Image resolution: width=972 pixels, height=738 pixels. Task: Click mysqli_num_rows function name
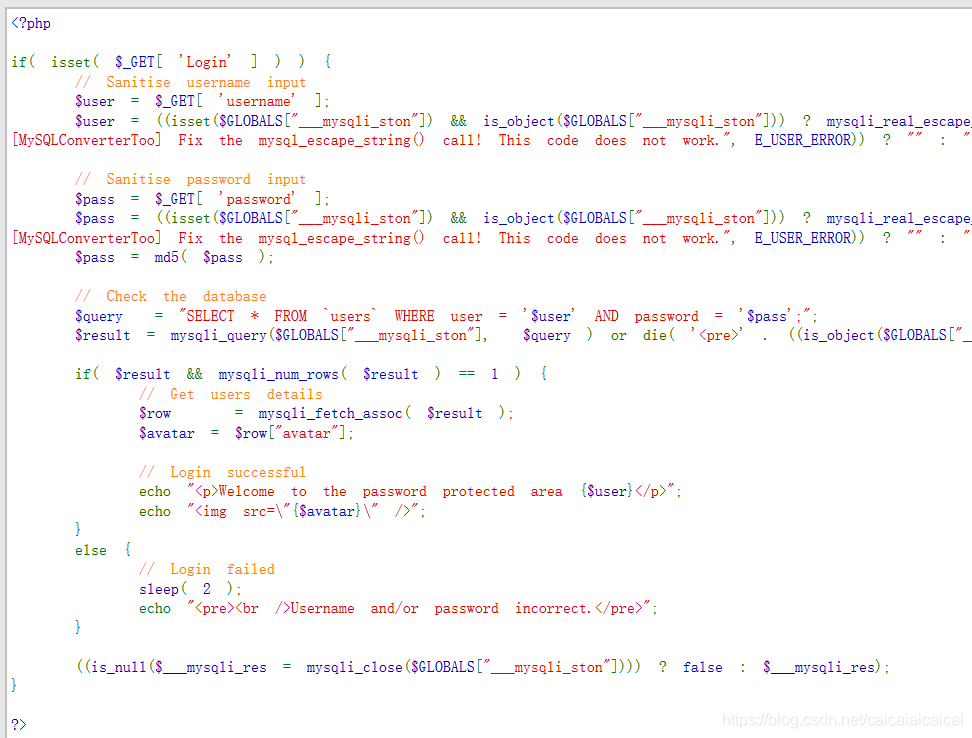[x=278, y=374]
